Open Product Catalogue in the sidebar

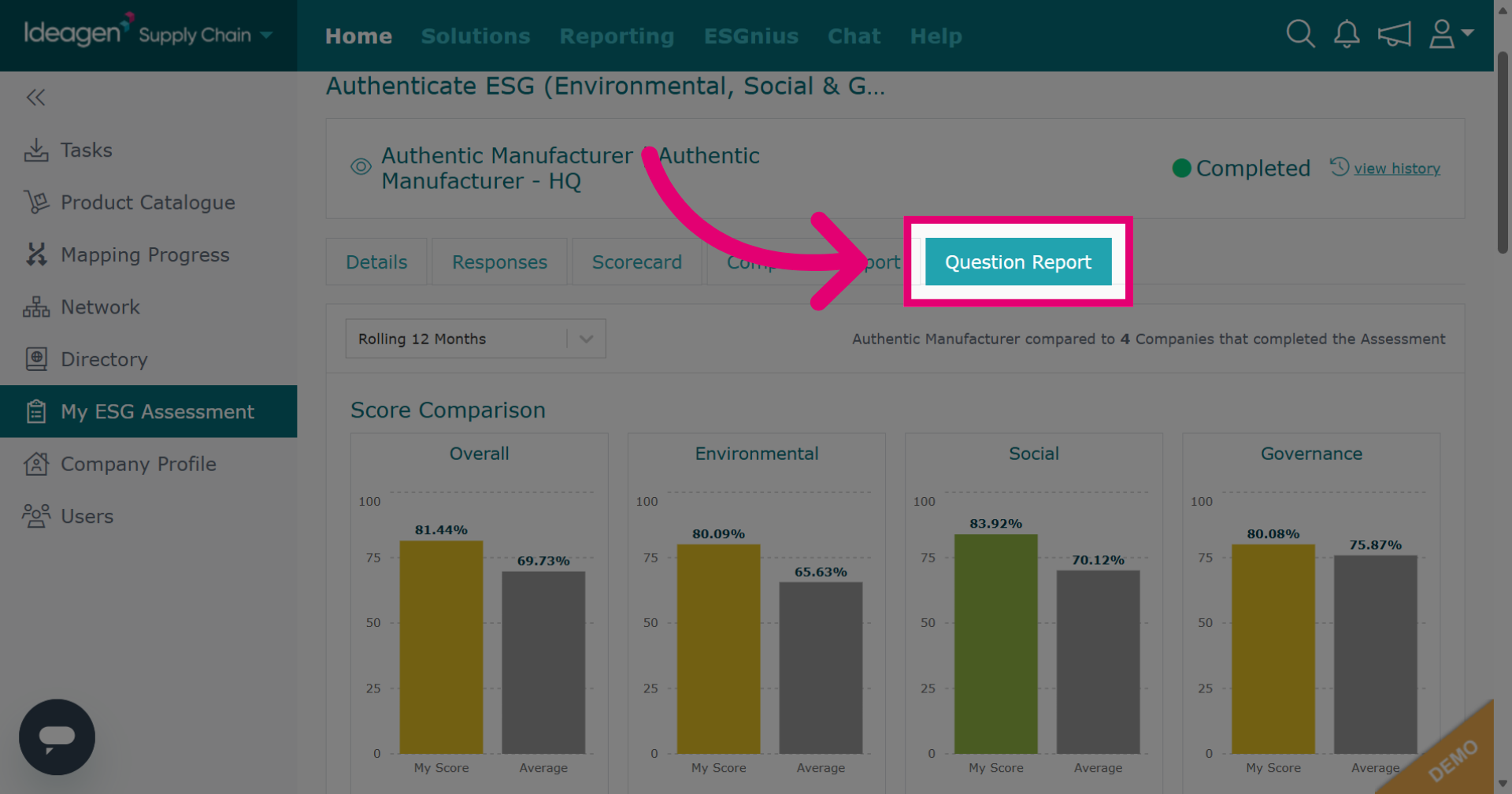149,202
